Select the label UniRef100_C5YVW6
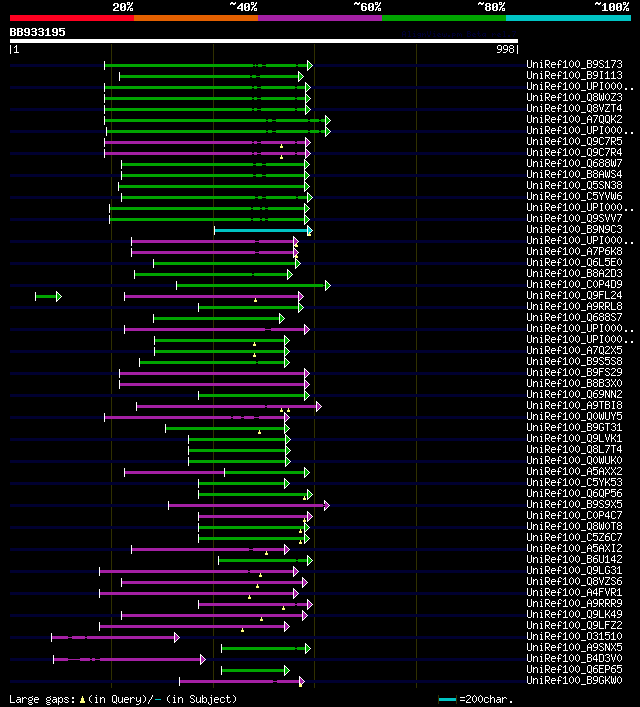 point(574,196)
